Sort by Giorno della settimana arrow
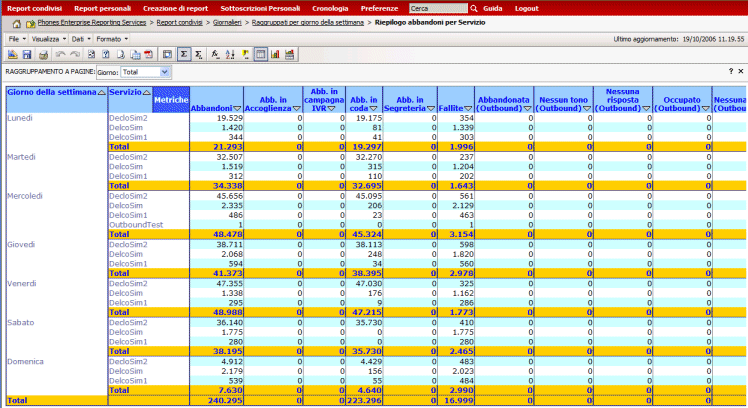 tap(101, 93)
